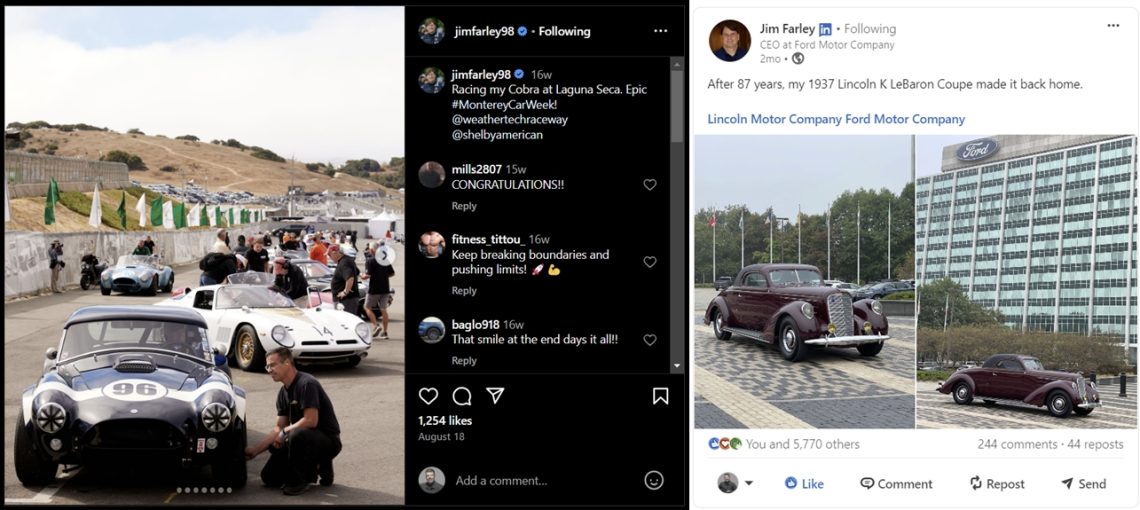Open Lincoln Motor Company link
Viewport: 1140px width, 510px height.
coord(774,119)
